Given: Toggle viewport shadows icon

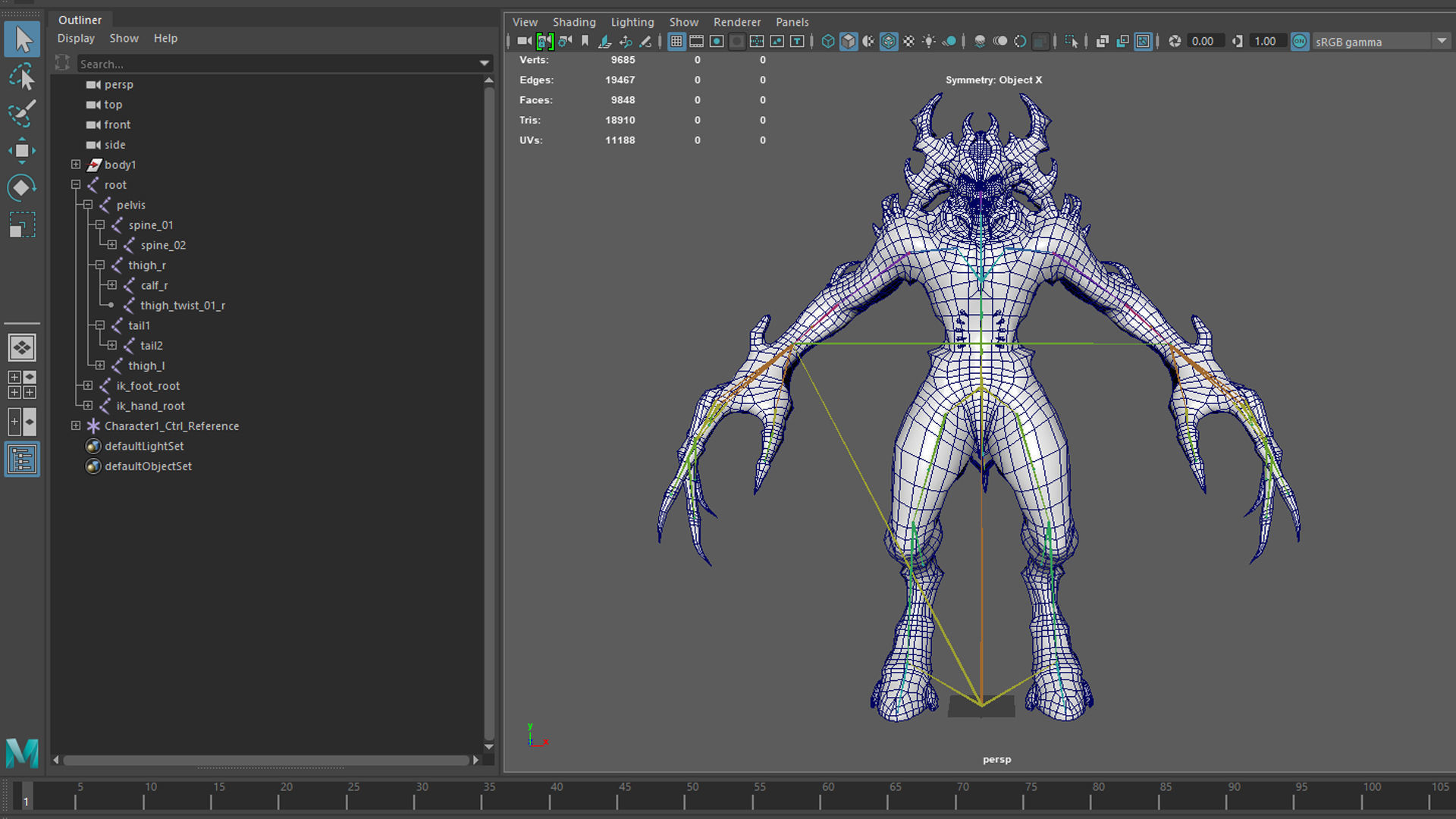Looking at the screenshot, I should (x=949, y=41).
